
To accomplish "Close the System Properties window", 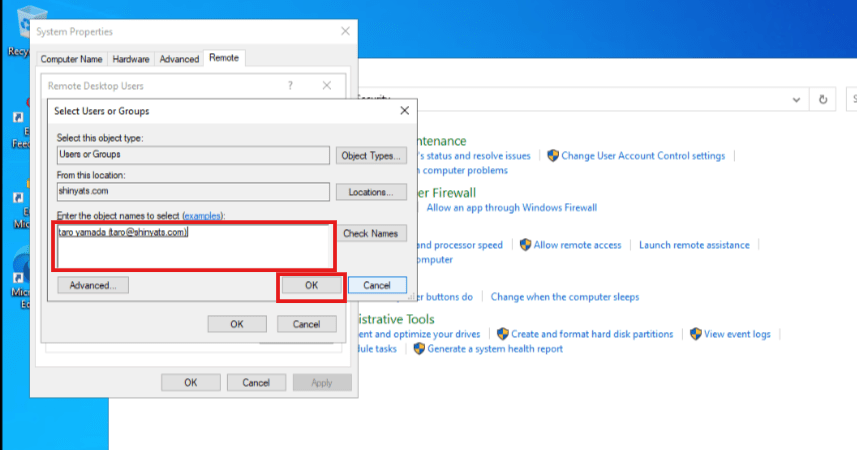I will 345,31.
